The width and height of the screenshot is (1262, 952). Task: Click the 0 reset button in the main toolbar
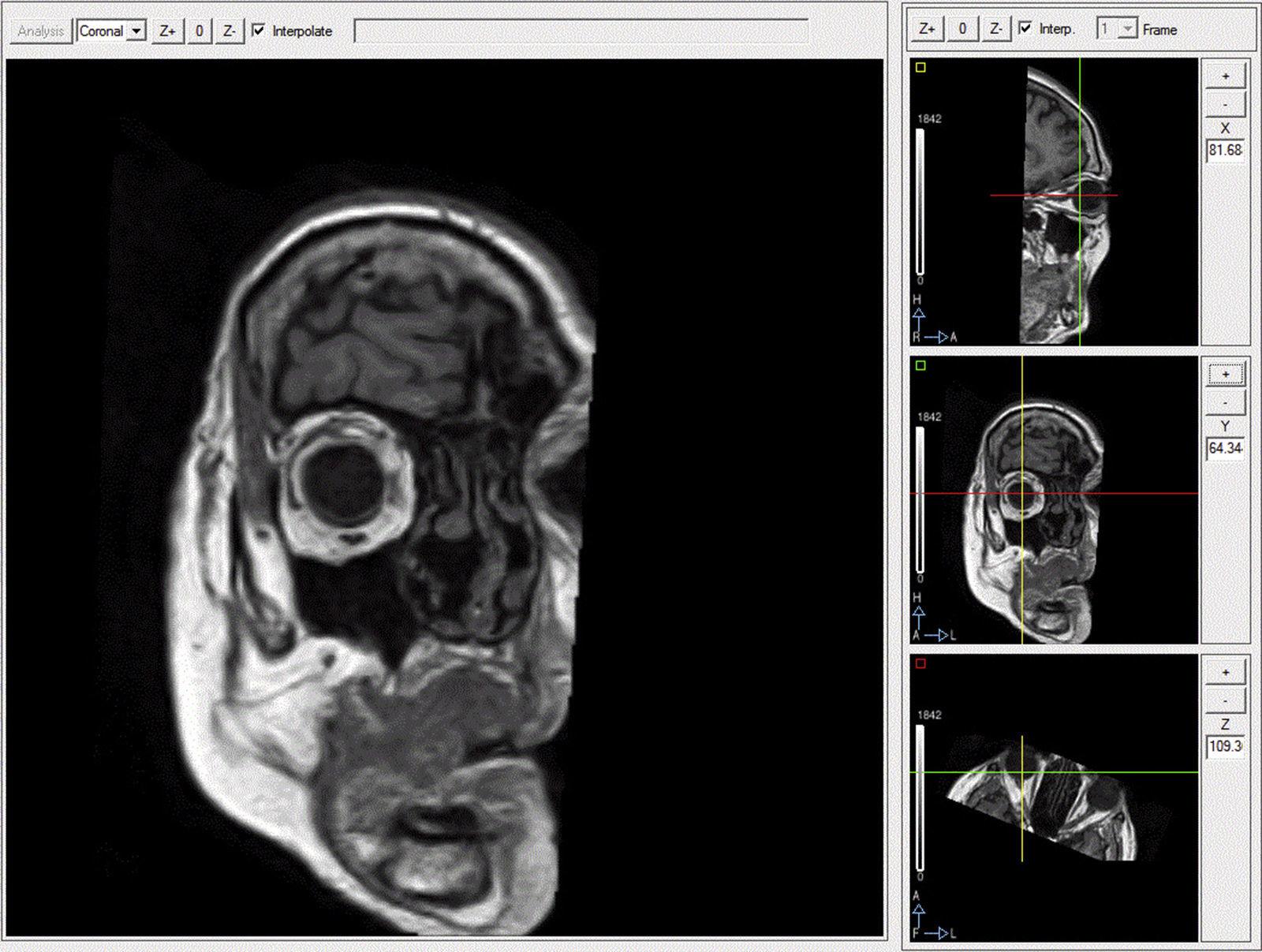(199, 32)
